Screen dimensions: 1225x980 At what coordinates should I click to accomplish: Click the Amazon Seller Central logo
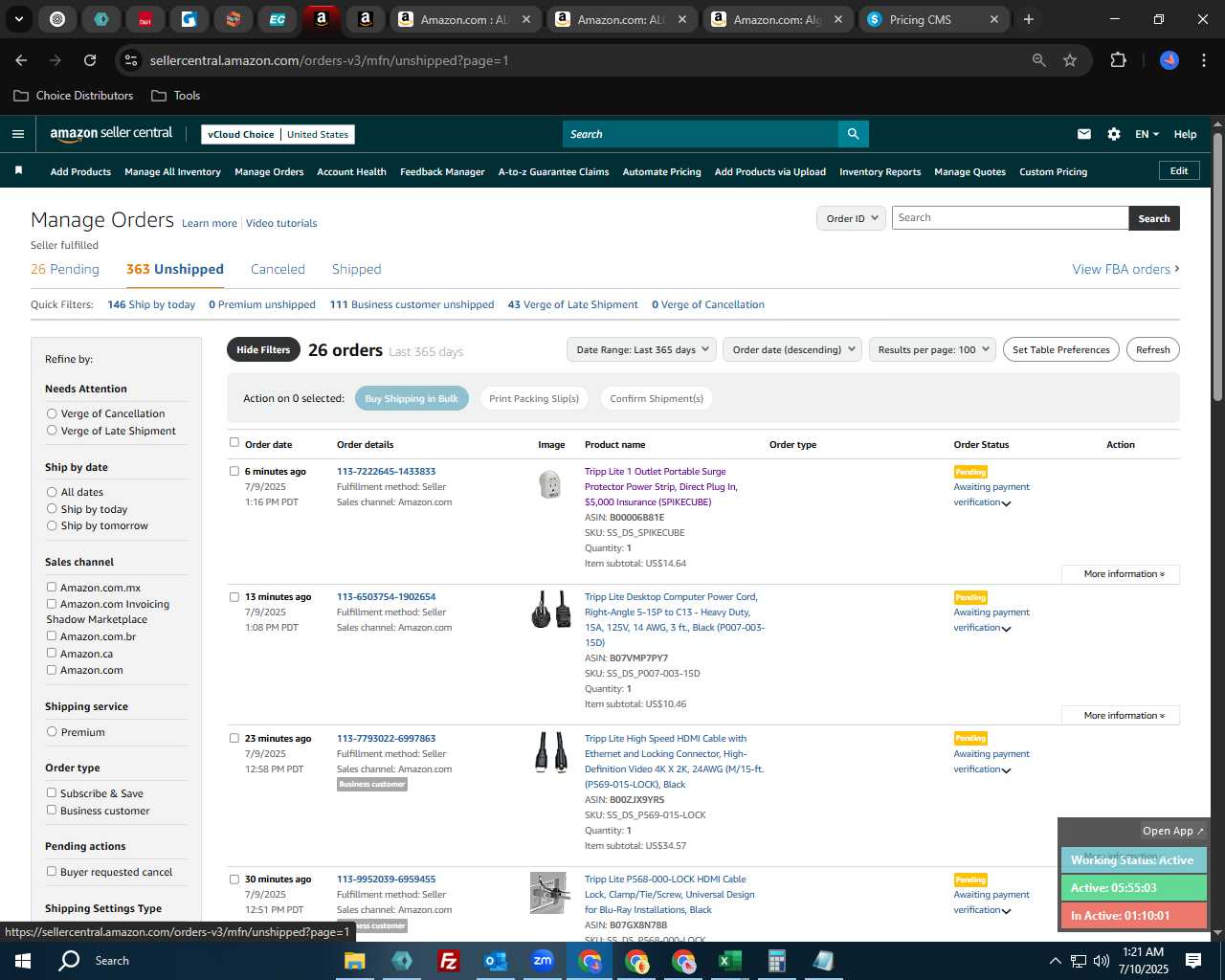click(x=111, y=134)
